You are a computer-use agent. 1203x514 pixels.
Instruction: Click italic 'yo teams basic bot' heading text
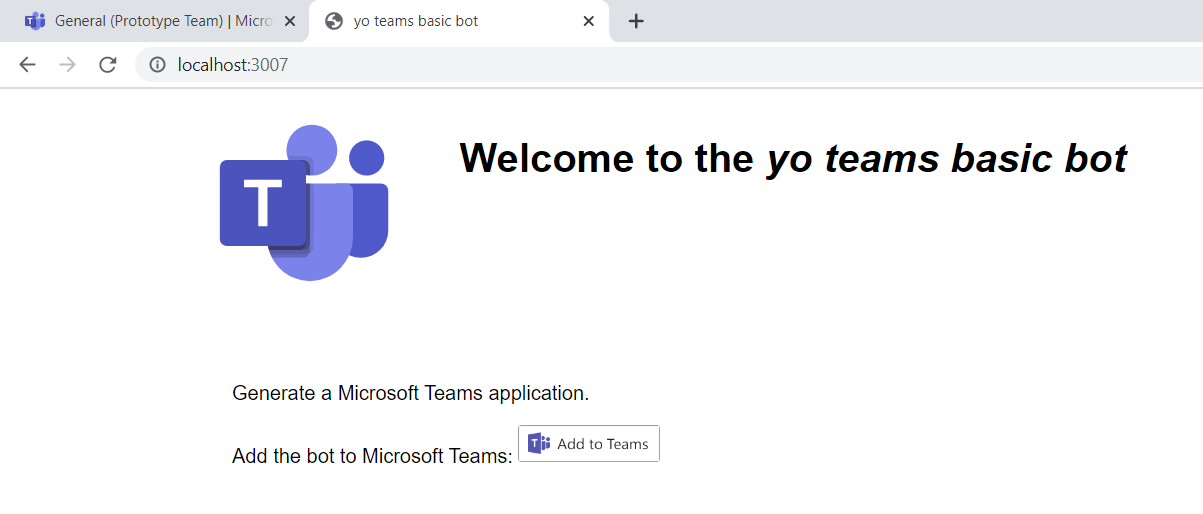(946, 158)
